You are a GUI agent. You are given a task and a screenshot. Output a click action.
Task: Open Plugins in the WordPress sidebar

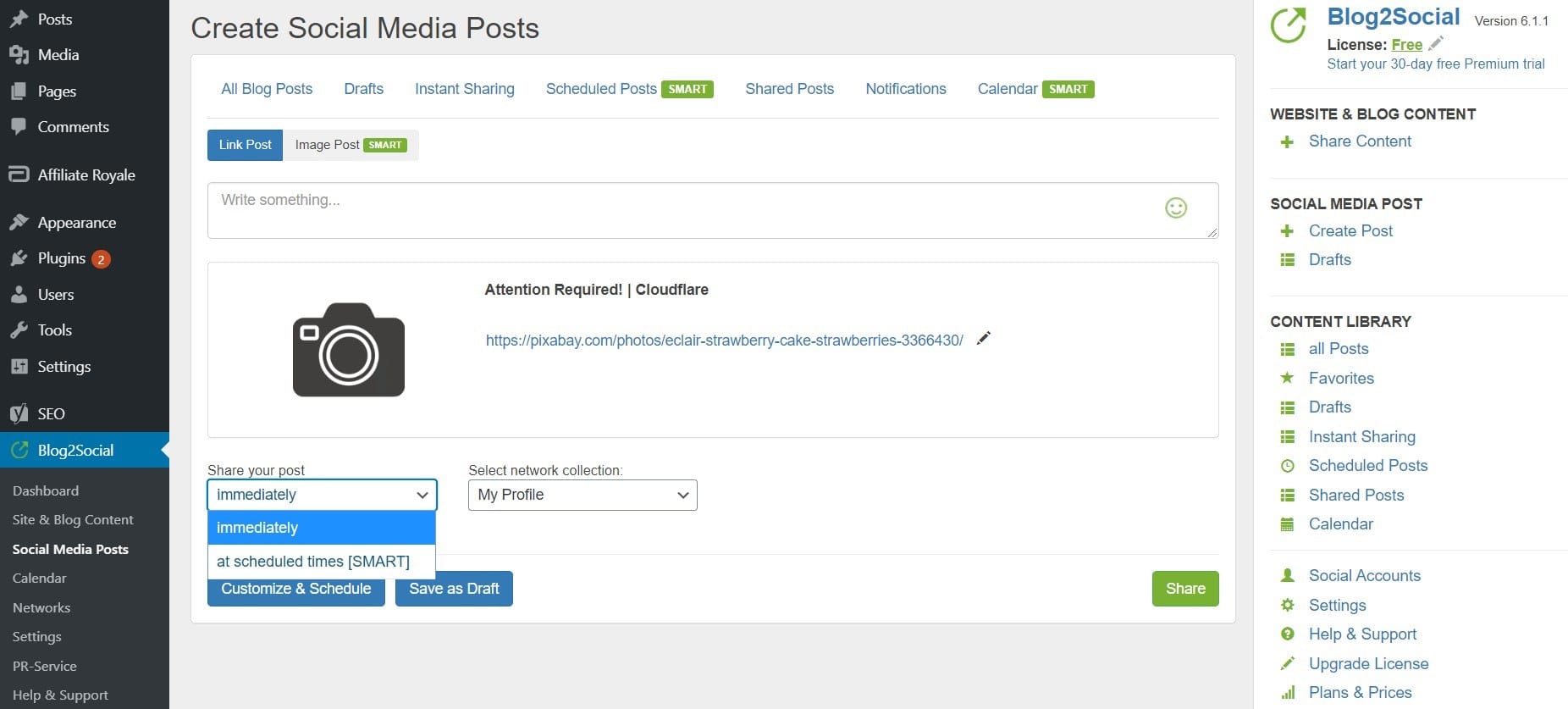click(x=62, y=258)
